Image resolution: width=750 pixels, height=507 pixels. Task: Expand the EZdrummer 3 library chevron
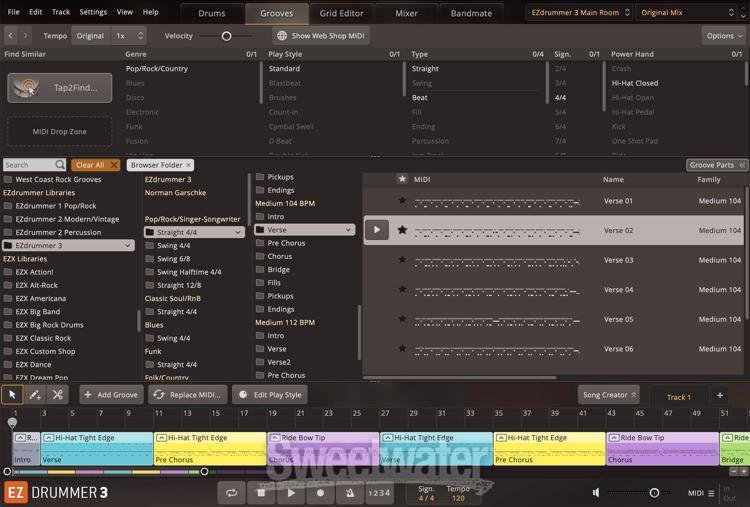tap(128, 245)
